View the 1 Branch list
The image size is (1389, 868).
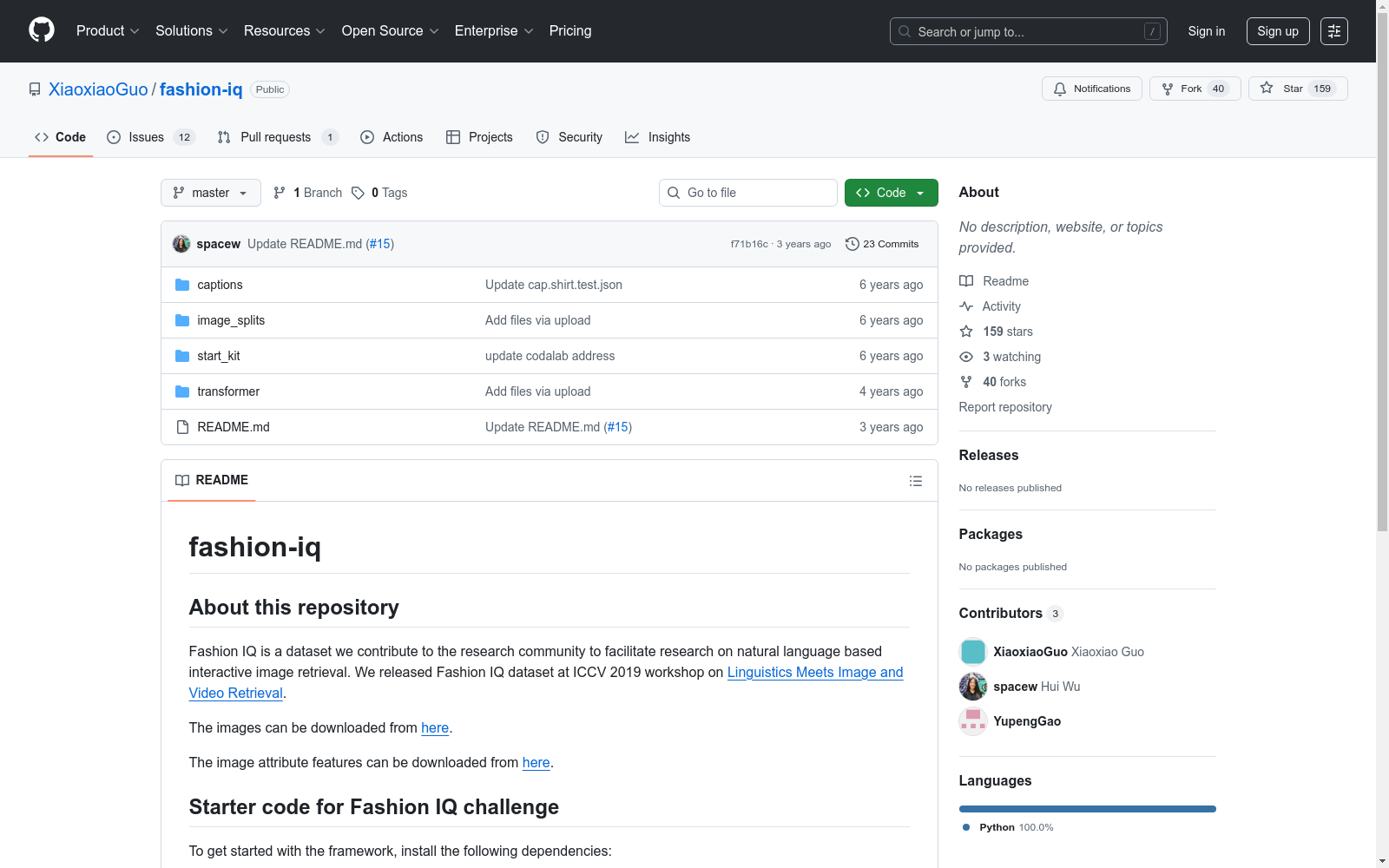click(307, 193)
